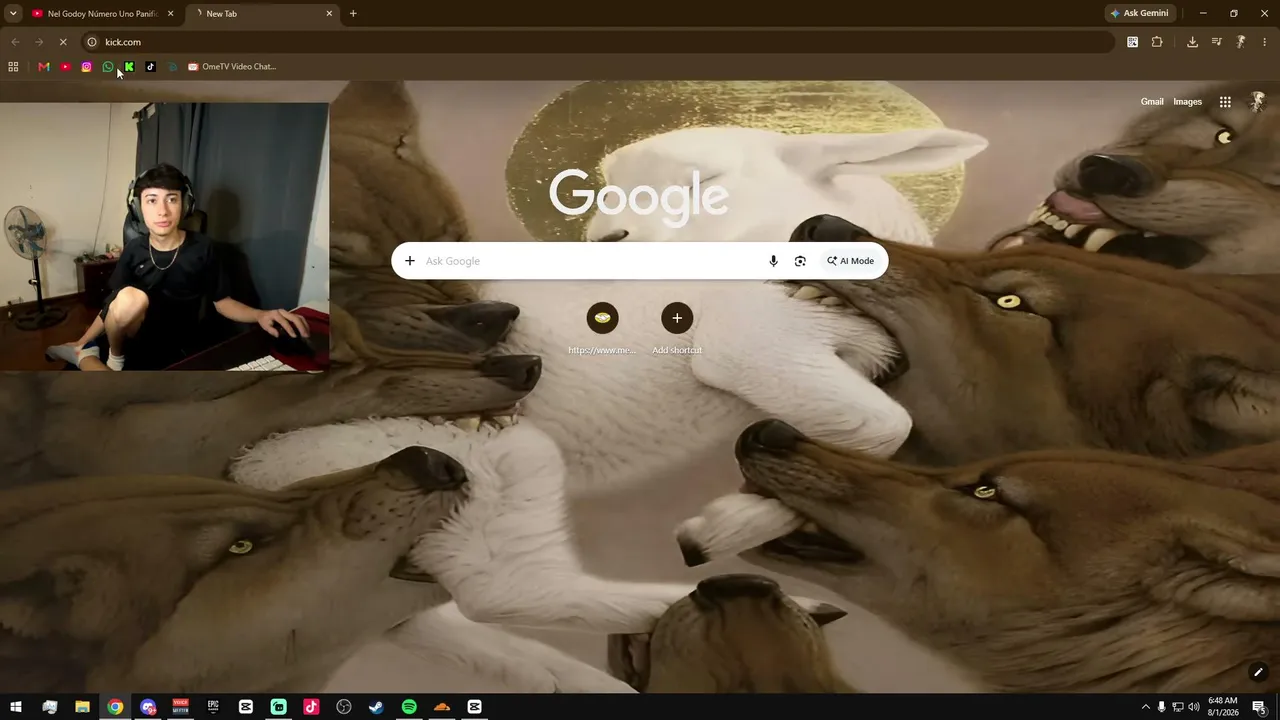Show hidden system tray icons

[x=1146, y=707]
